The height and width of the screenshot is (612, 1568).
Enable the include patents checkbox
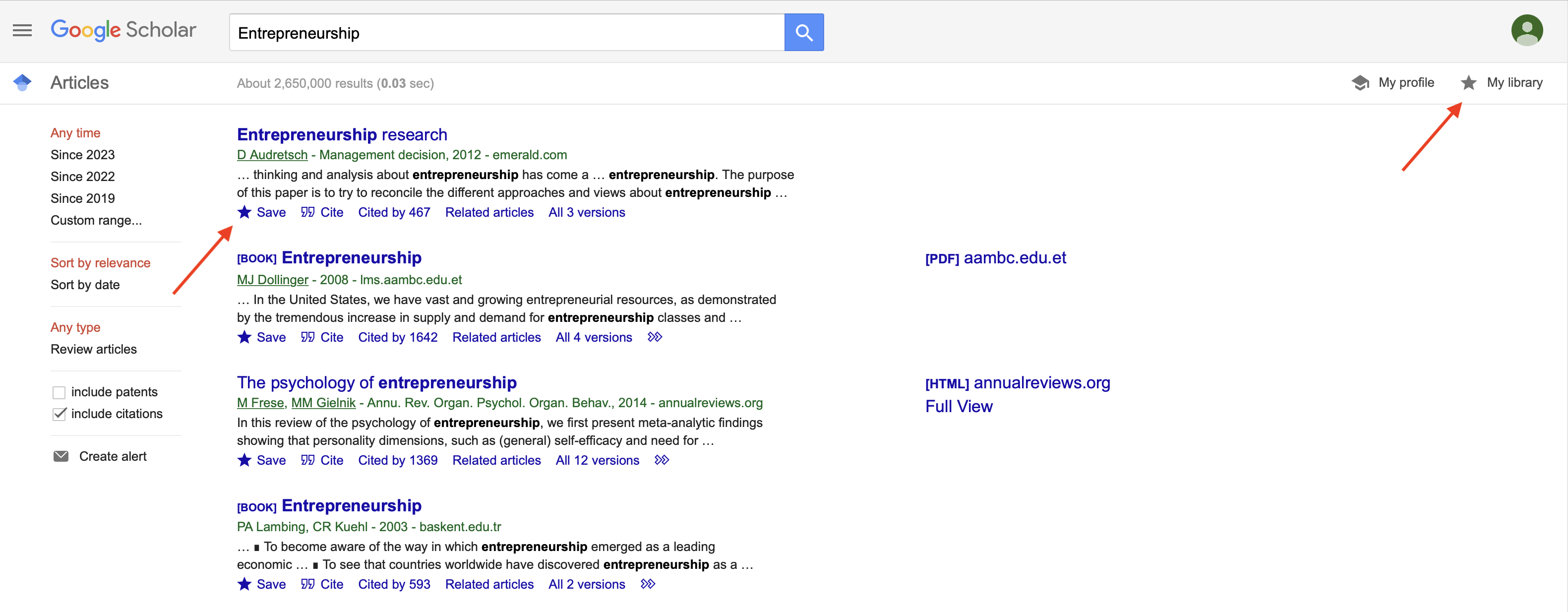(59, 392)
